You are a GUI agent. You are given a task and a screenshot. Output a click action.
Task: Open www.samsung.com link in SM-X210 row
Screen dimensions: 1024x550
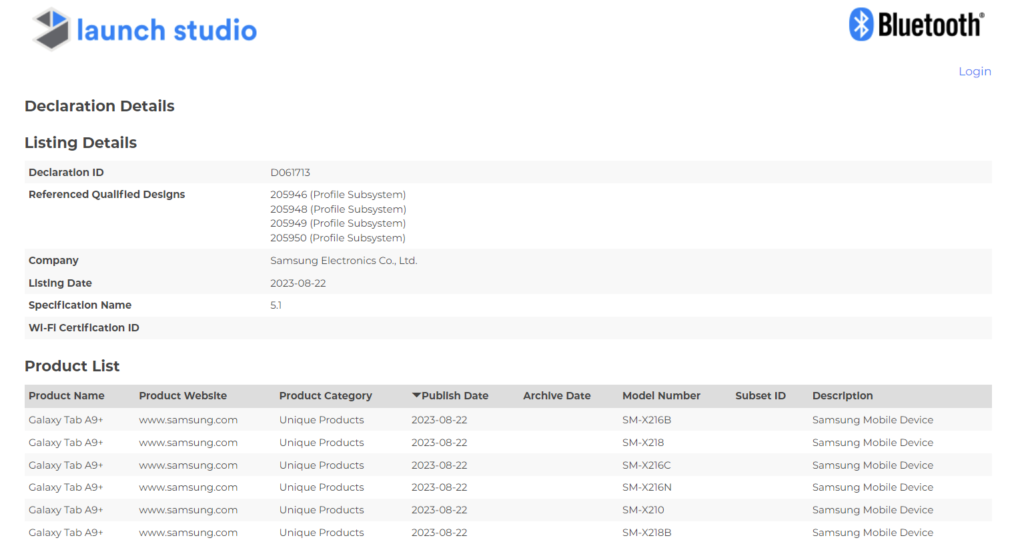coord(188,510)
